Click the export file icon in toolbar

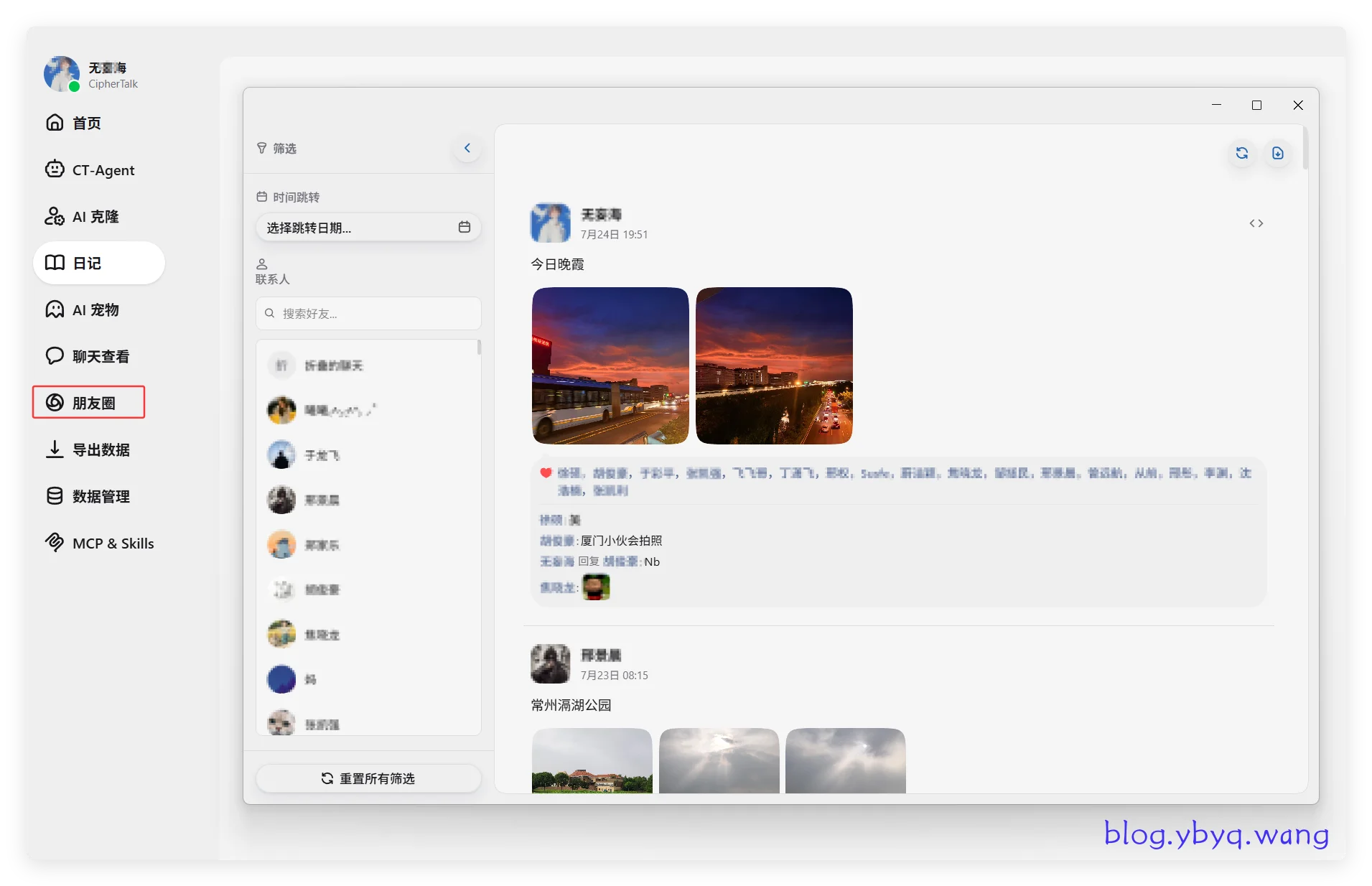coord(1278,153)
